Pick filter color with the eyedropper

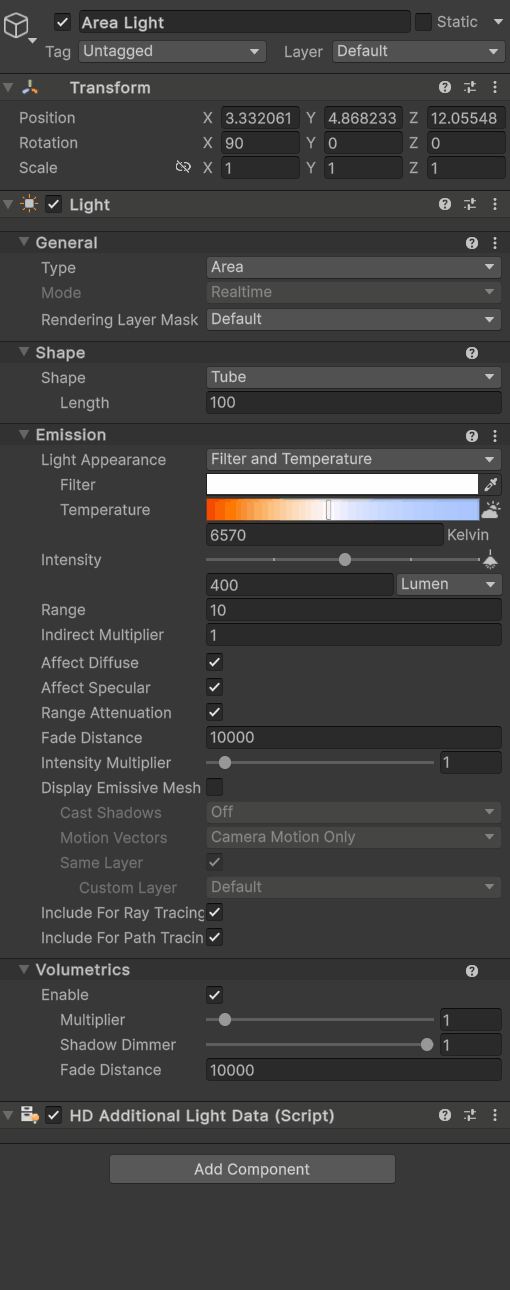[x=490, y=484]
